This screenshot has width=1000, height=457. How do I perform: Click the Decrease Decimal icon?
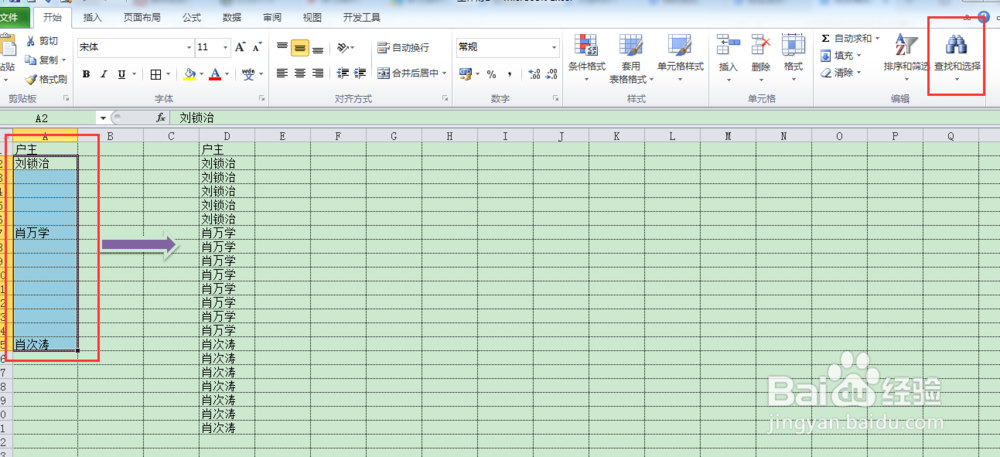[552, 74]
